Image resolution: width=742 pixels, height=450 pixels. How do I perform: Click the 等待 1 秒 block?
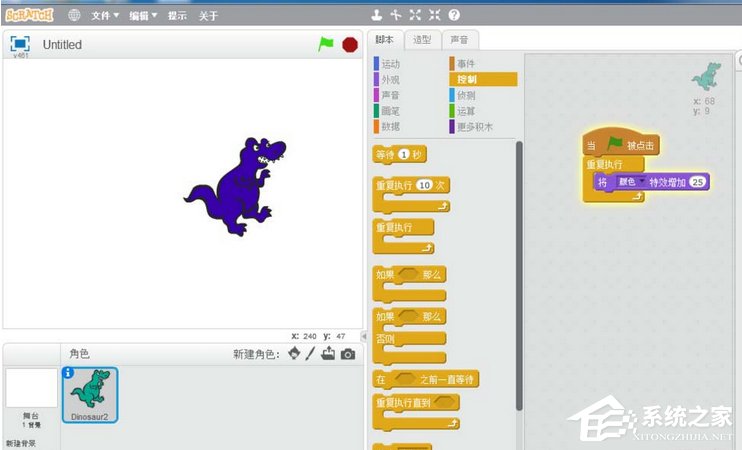click(399, 155)
